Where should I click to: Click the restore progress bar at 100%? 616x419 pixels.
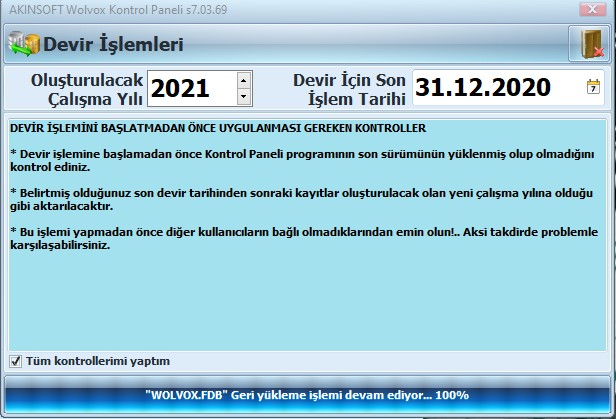pos(307,395)
